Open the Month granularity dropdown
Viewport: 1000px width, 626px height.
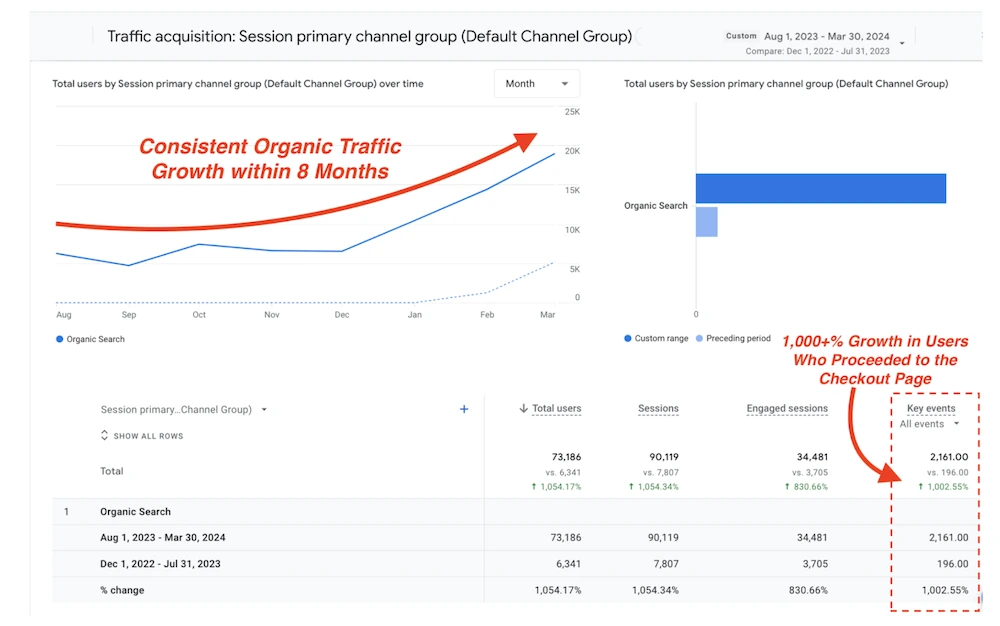(537, 84)
